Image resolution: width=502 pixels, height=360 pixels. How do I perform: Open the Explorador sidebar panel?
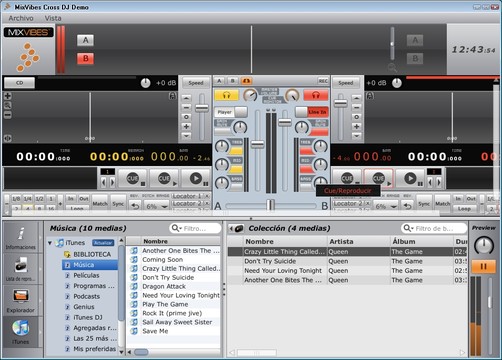click(21, 300)
